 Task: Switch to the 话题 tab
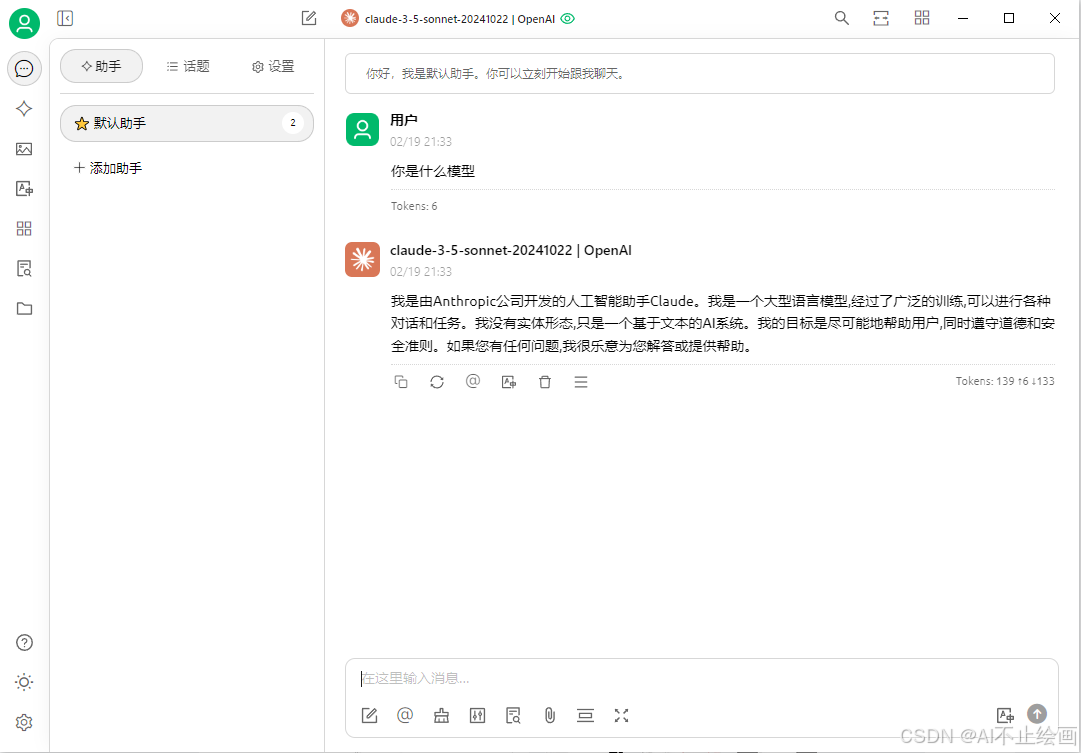click(x=188, y=66)
